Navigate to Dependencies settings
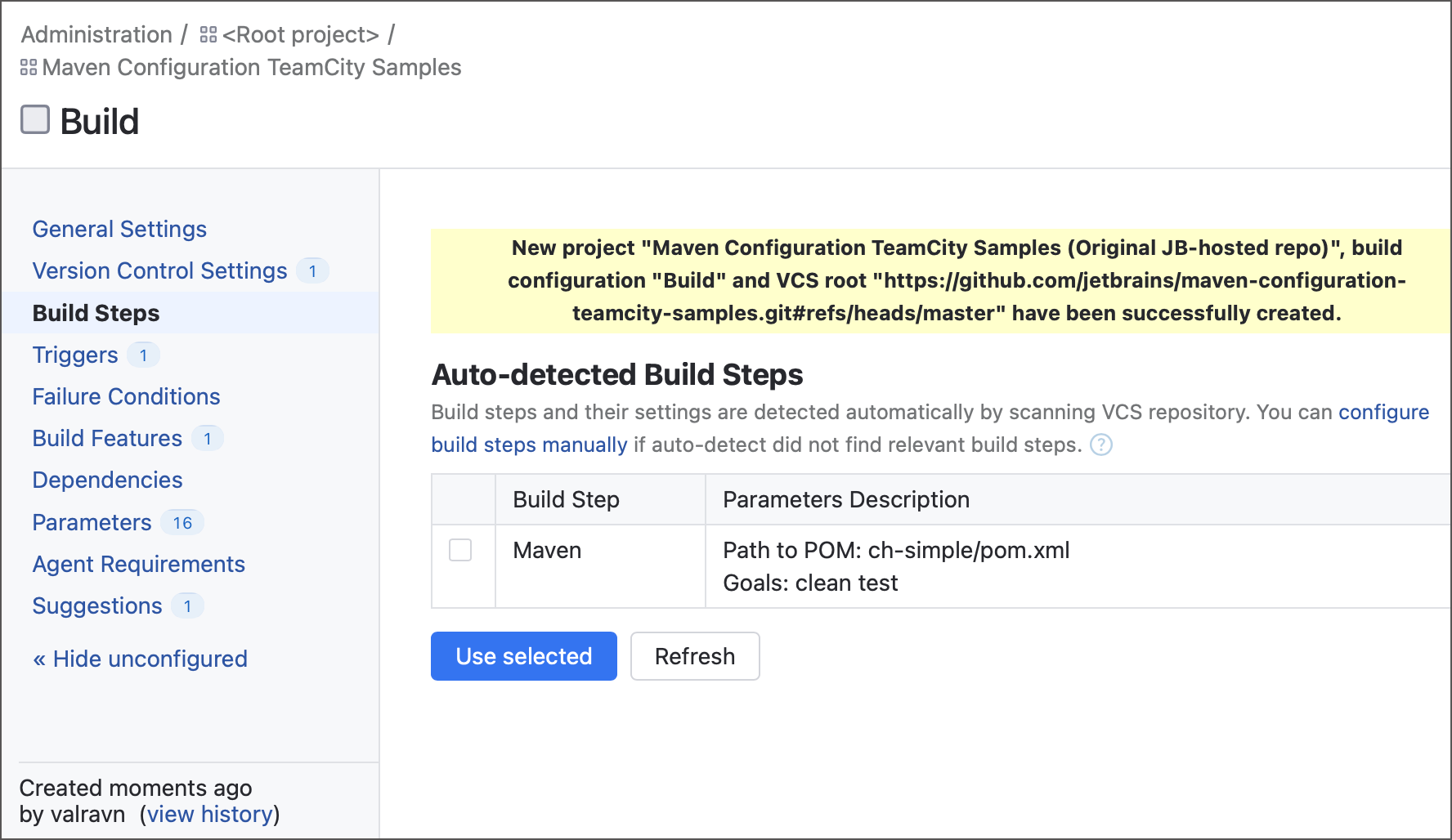 tap(107, 480)
